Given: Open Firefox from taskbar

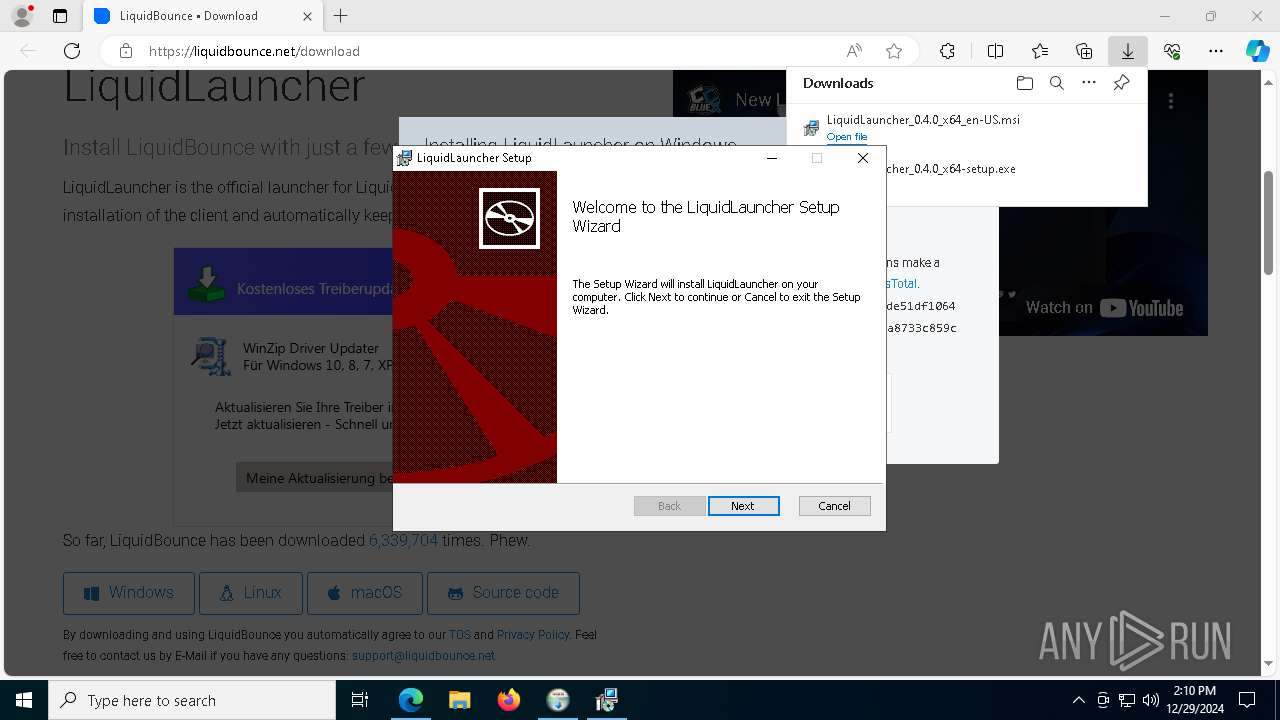Looking at the screenshot, I should point(508,700).
